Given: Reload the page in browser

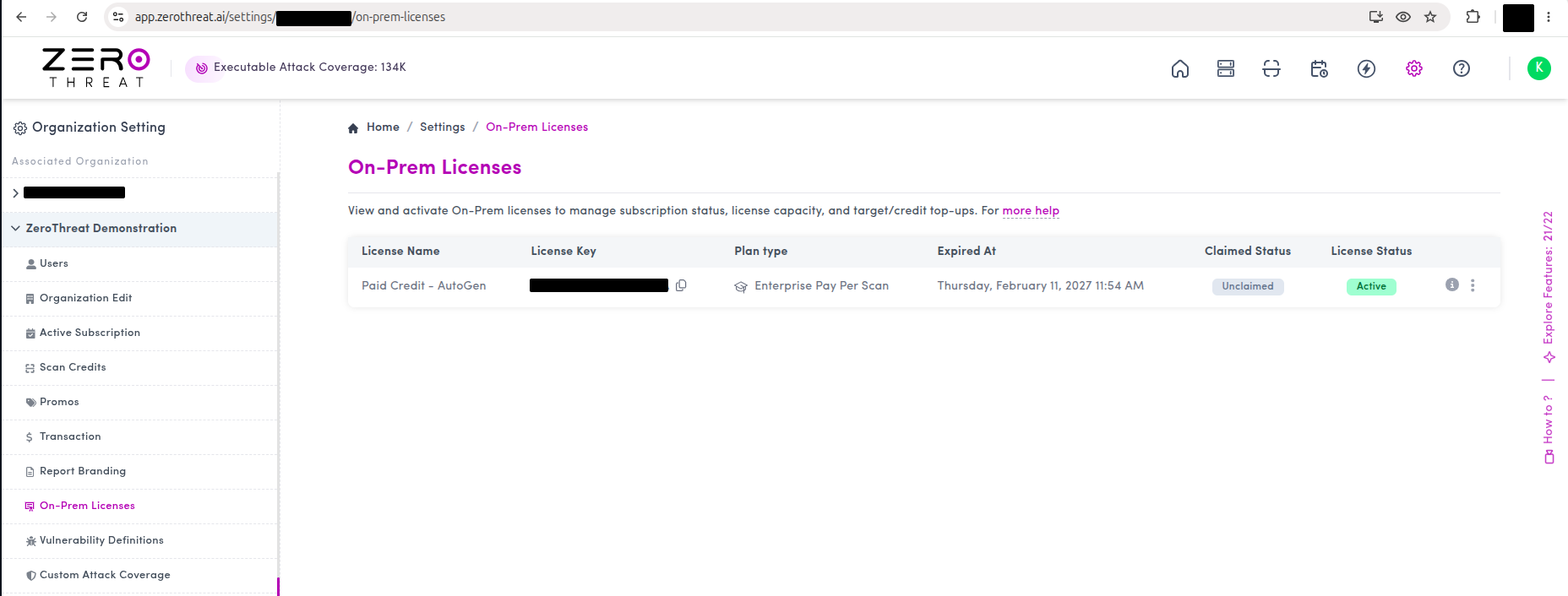Looking at the screenshot, I should (82, 17).
